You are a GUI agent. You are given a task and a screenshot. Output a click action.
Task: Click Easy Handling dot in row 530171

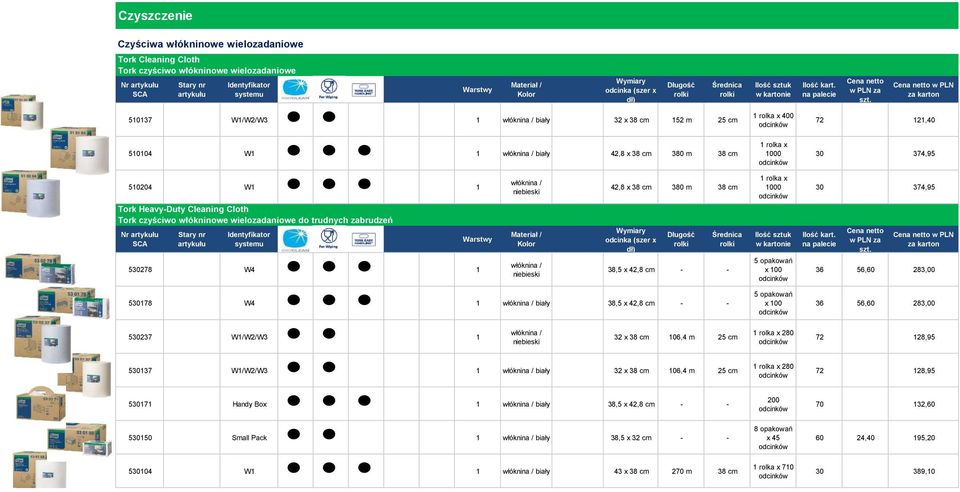(x=364, y=400)
